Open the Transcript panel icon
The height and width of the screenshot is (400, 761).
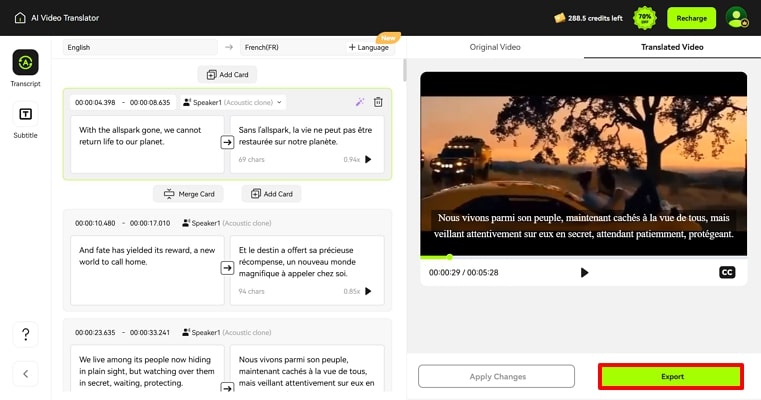click(x=25, y=62)
